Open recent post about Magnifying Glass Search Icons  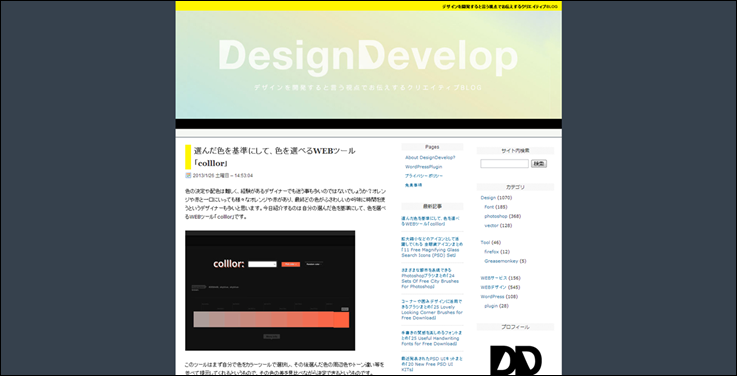[432, 247]
